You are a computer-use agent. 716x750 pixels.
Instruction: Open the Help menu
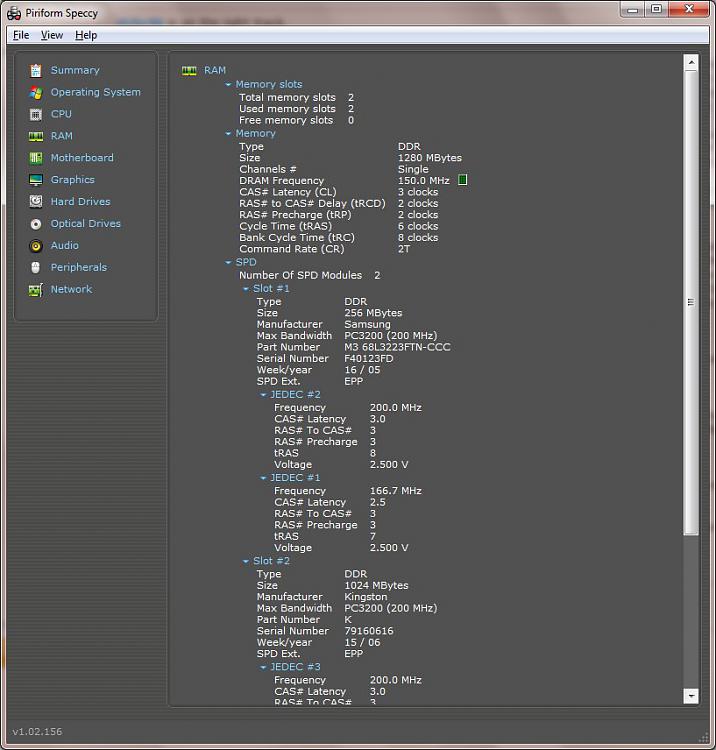(x=86, y=35)
